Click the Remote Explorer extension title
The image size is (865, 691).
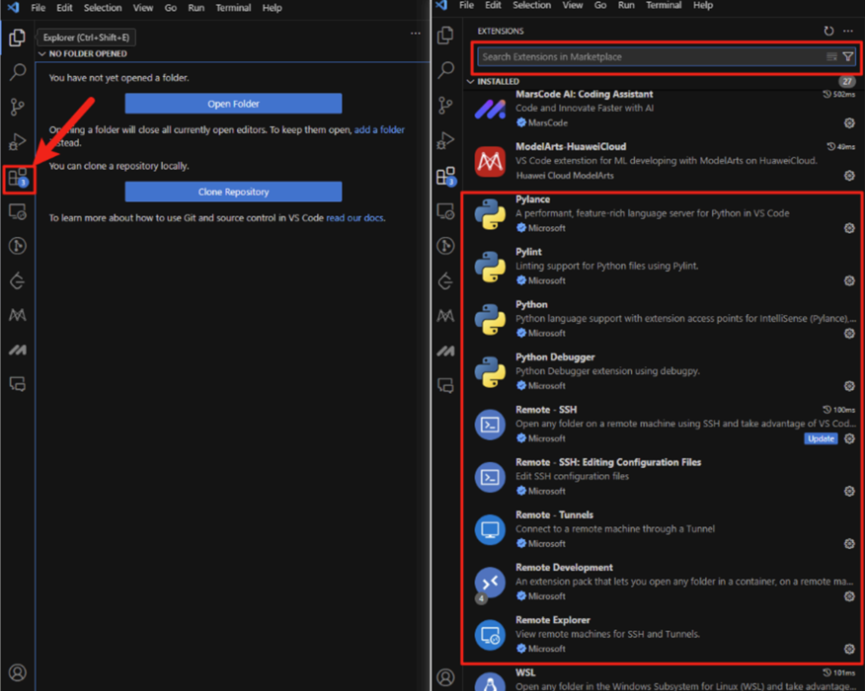(x=553, y=620)
